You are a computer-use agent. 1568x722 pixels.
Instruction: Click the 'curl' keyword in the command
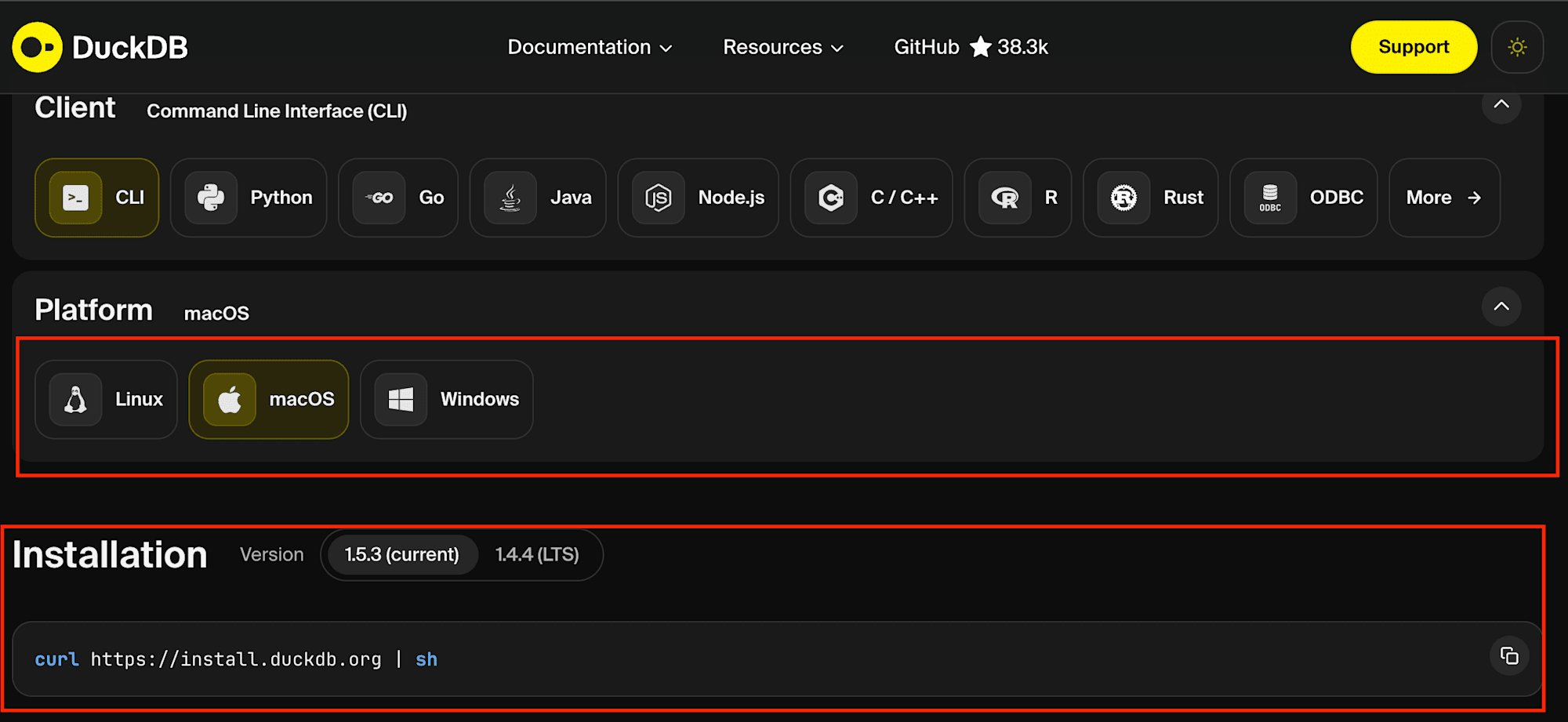tap(57, 659)
